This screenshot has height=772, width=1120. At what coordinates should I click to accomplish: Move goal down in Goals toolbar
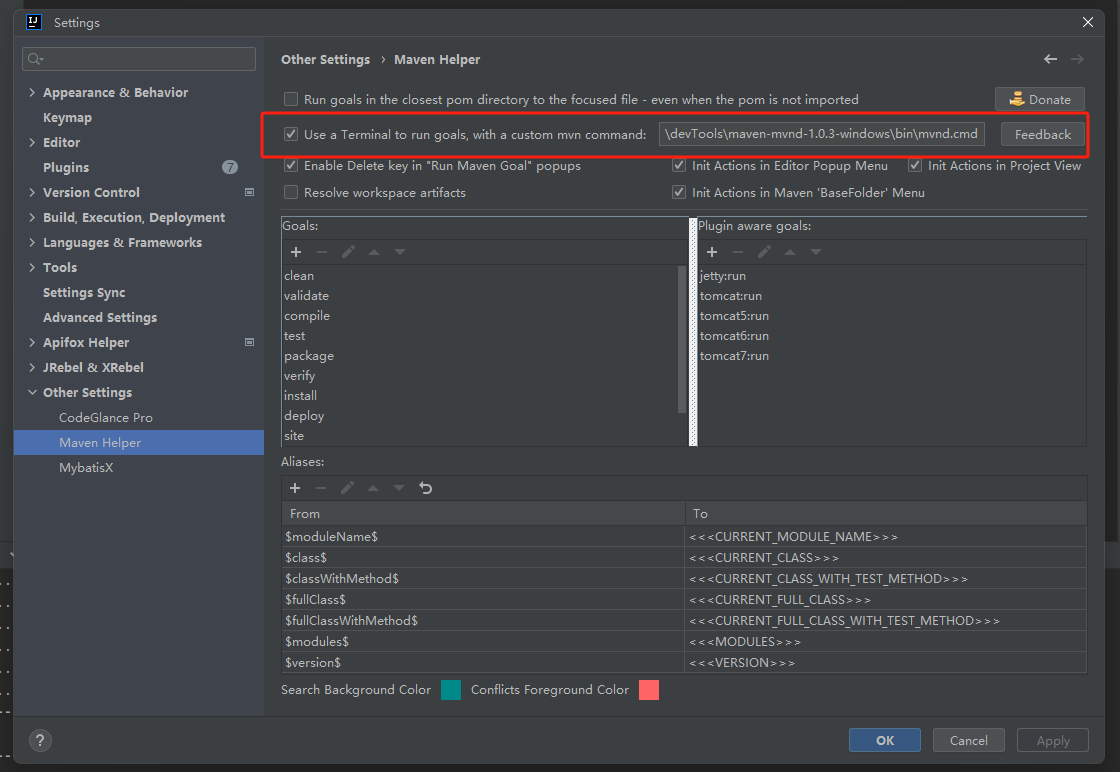point(400,252)
